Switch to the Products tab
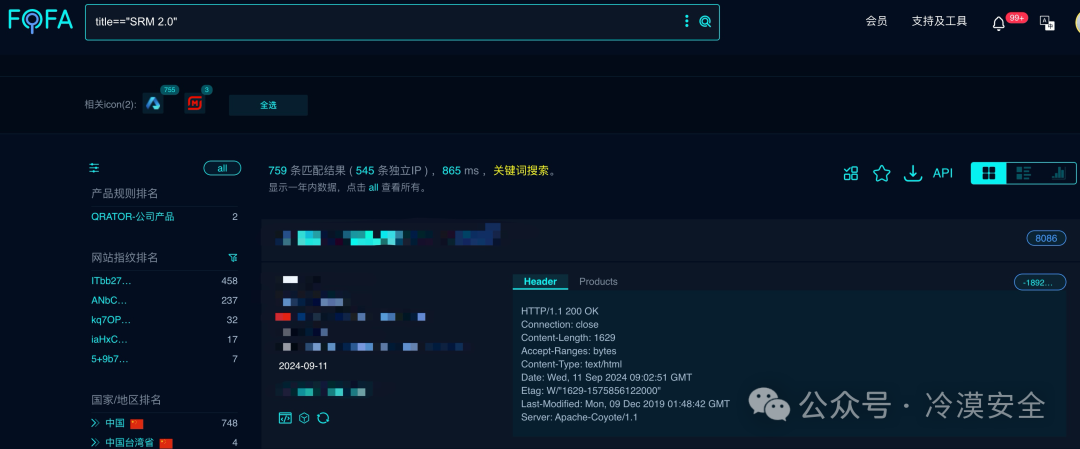Viewport: 1080px width, 449px height. (598, 282)
